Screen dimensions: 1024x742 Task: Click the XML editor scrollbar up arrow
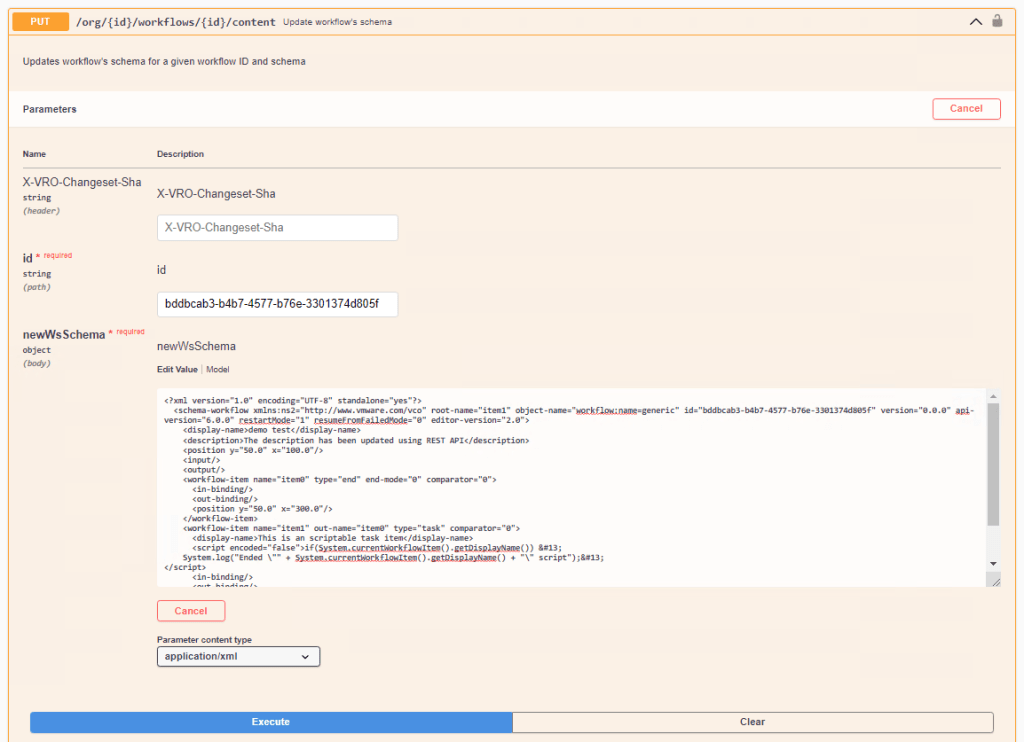click(x=992, y=395)
